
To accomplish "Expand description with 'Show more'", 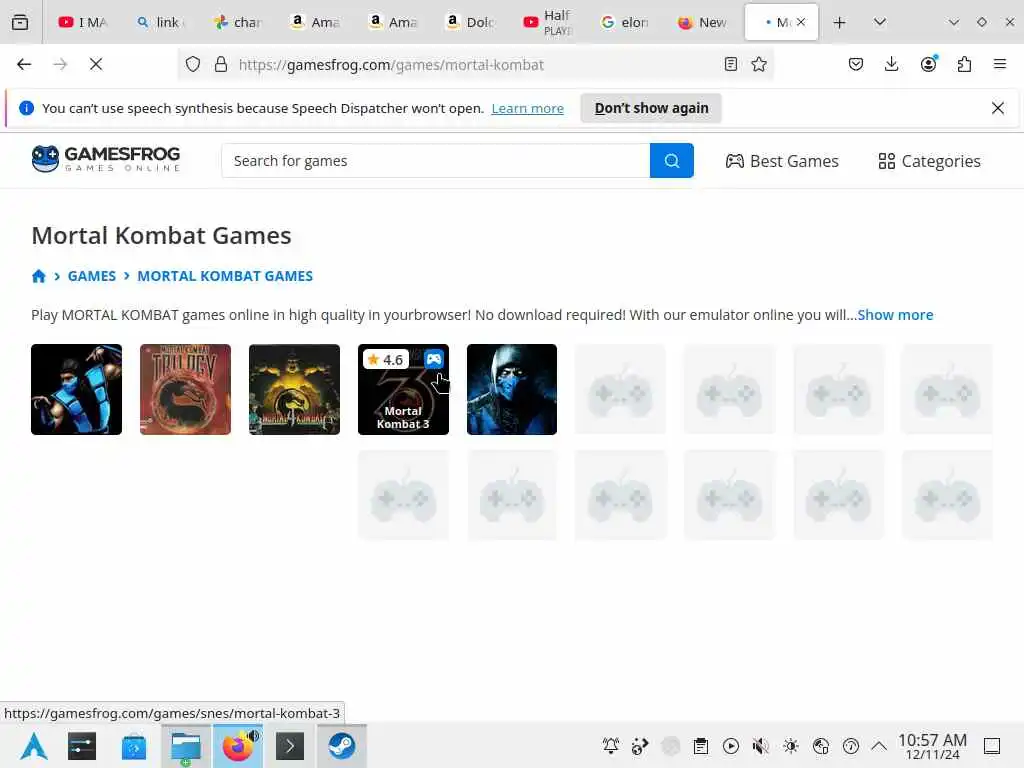I will [895, 315].
